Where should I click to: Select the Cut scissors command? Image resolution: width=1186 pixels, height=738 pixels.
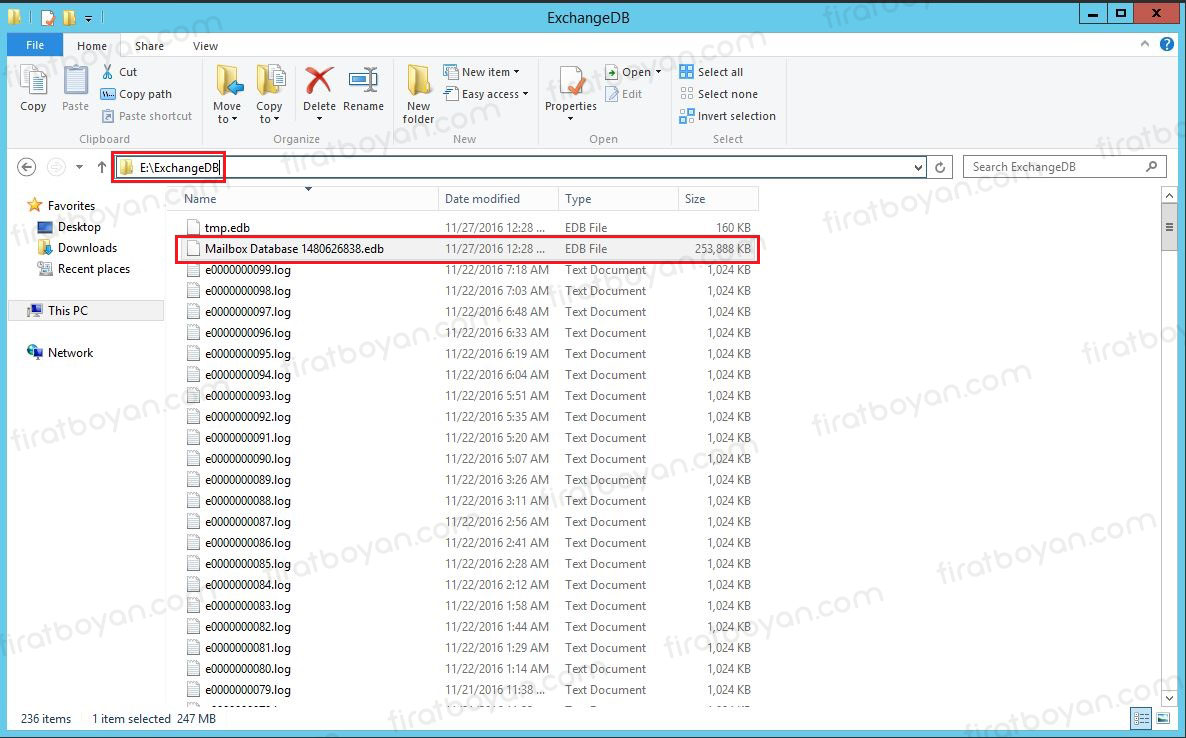(120, 72)
